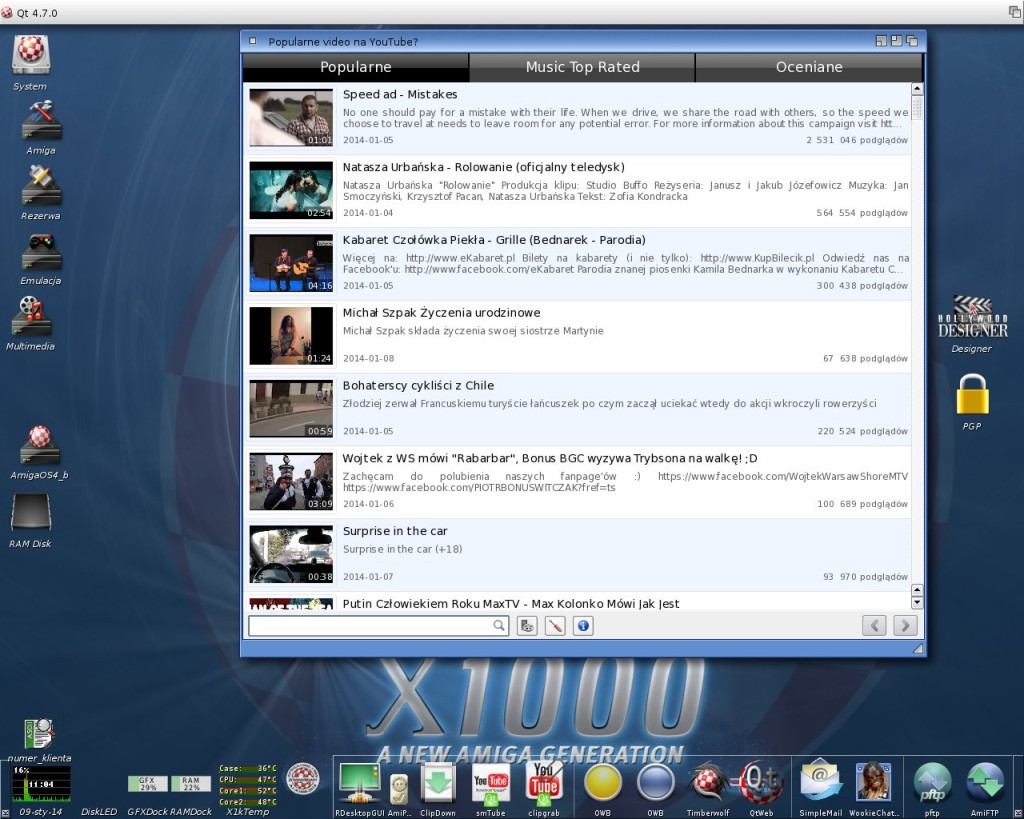Open the AmigaOS4_b drive icon
The height and width of the screenshot is (819, 1024).
39,445
